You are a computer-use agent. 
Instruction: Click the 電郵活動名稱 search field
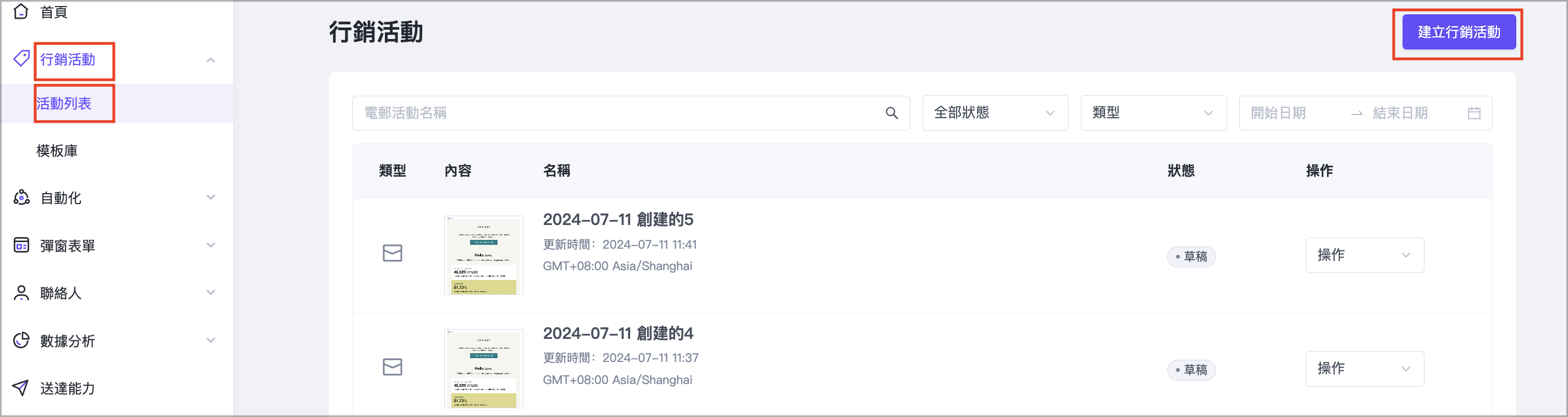point(618,113)
